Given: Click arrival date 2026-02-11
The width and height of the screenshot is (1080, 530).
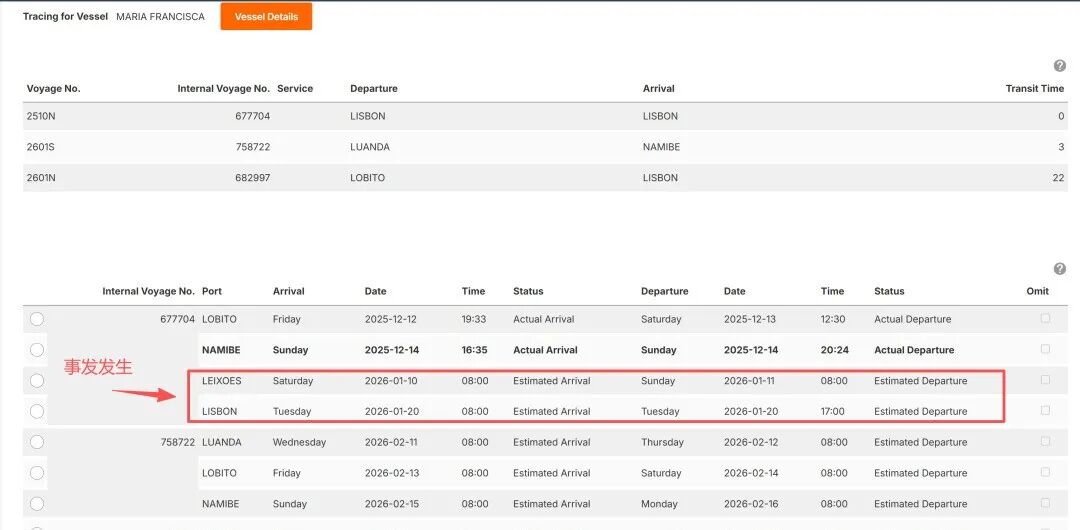Looking at the screenshot, I should point(391,442).
